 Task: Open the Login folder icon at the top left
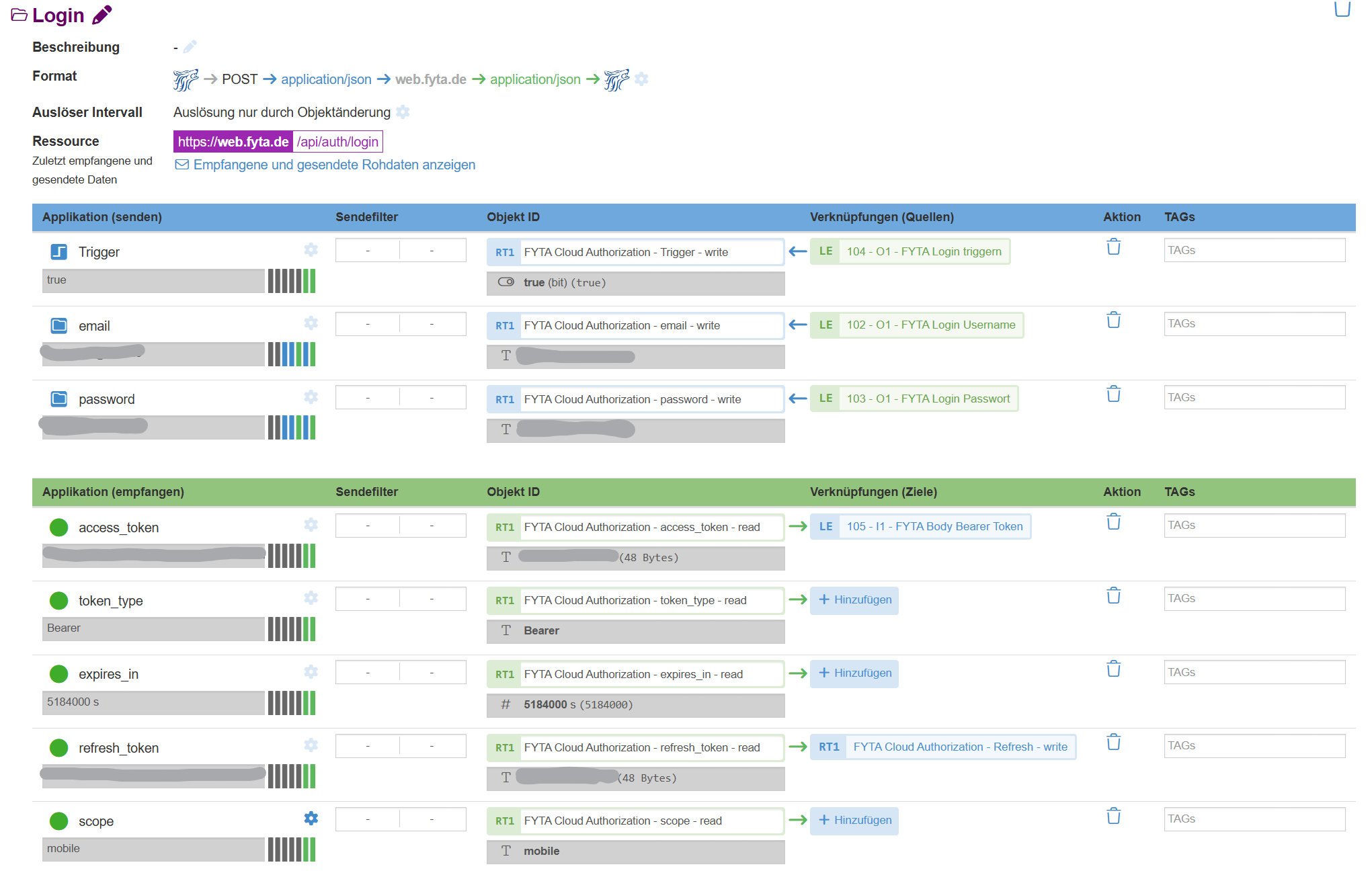(x=19, y=15)
